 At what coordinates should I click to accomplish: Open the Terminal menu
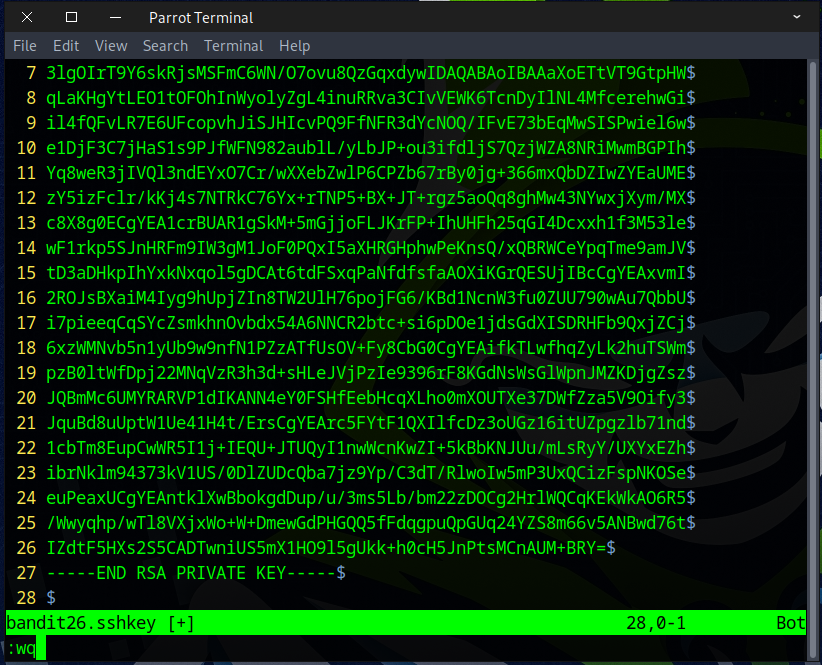tap(233, 46)
